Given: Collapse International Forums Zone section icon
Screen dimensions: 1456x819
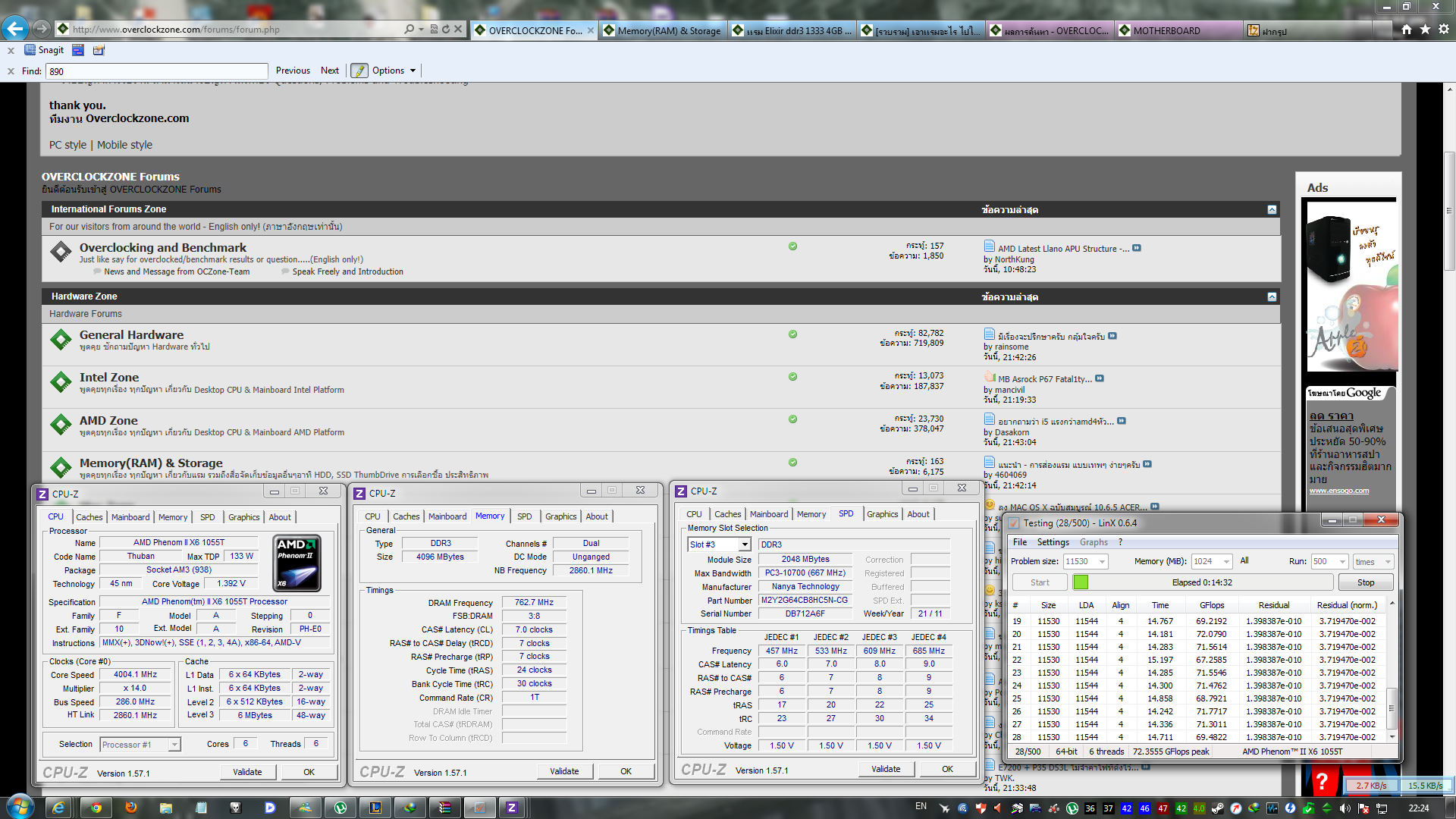Looking at the screenshot, I should pyautogui.click(x=1272, y=209).
